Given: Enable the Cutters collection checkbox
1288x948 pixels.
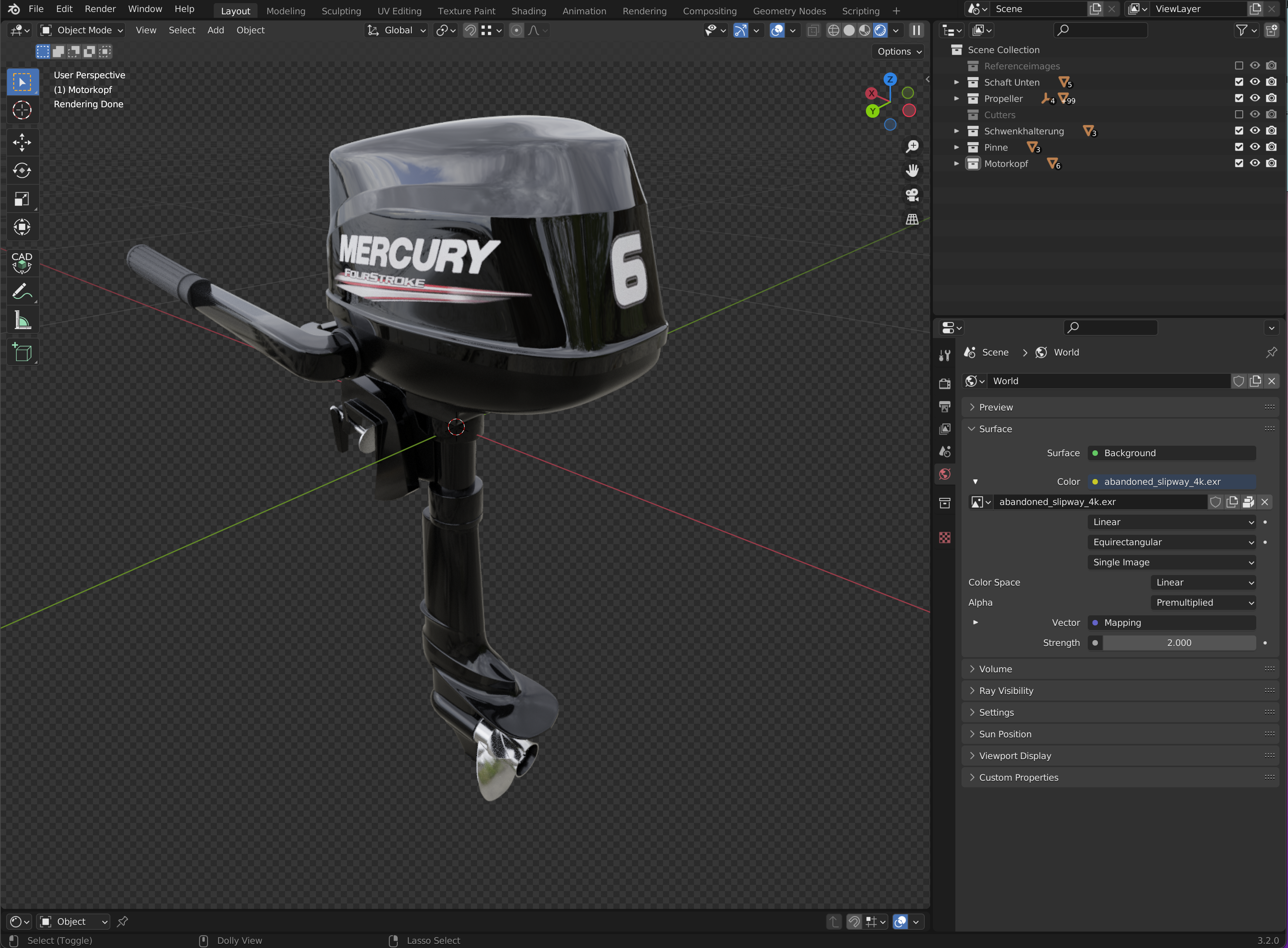Looking at the screenshot, I should (x=1239, y=114).
